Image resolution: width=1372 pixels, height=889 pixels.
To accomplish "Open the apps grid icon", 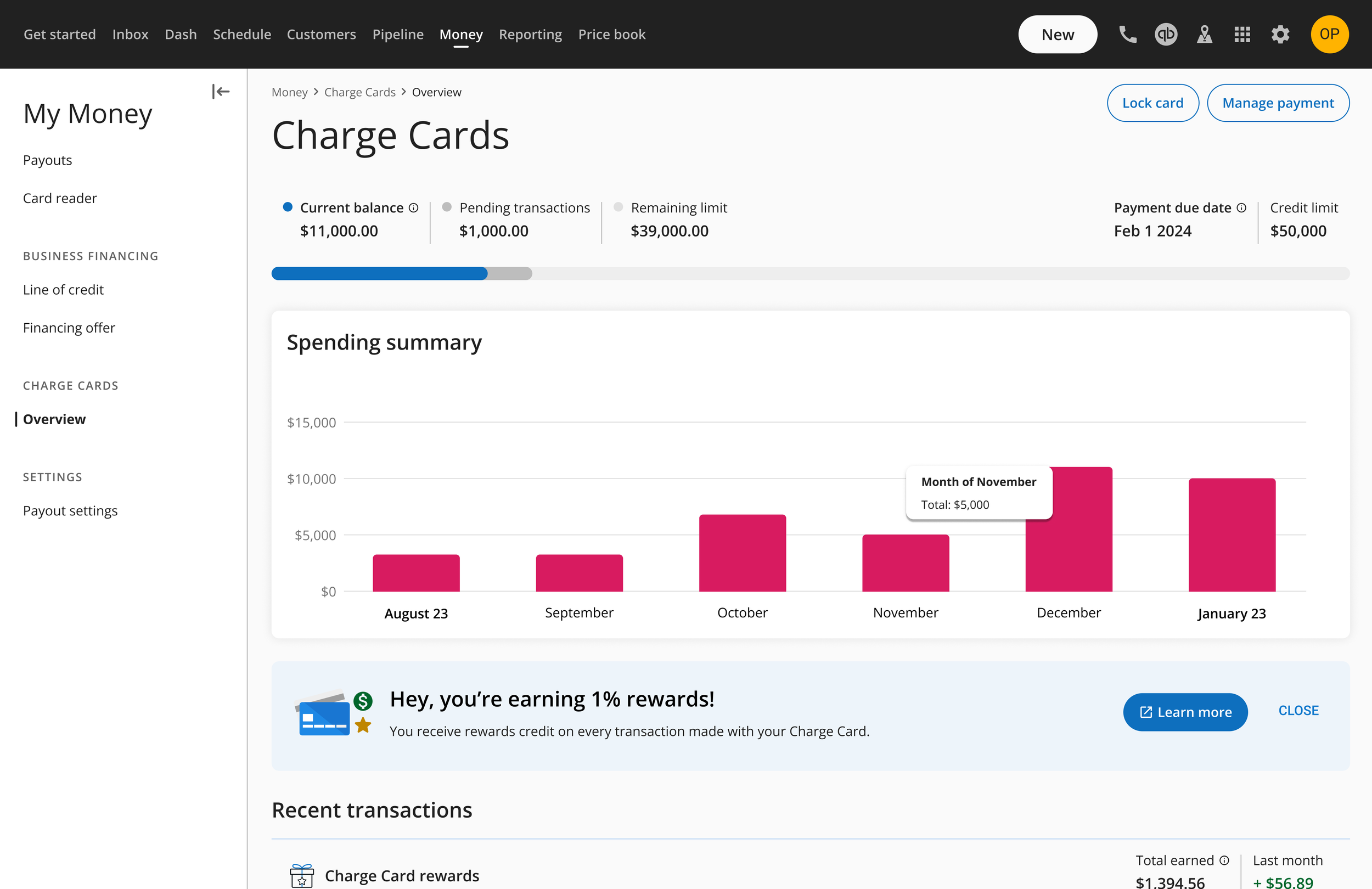I will (1242, 35).
